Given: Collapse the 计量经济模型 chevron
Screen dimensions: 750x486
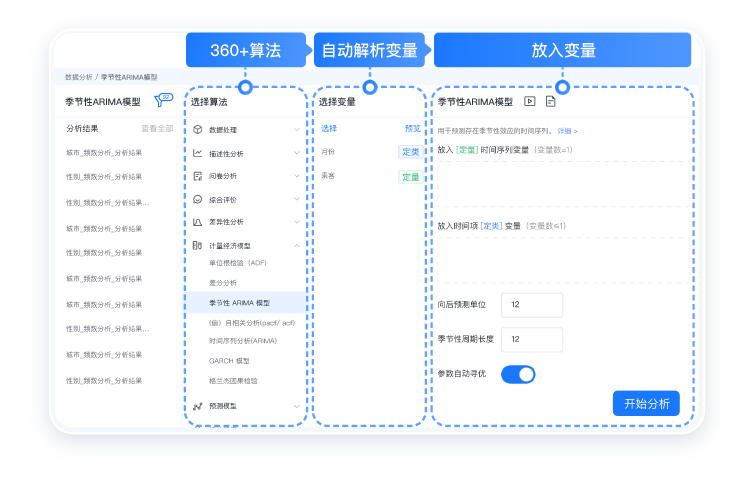Looking at the screenshot, I should click(x=297, y=245).
